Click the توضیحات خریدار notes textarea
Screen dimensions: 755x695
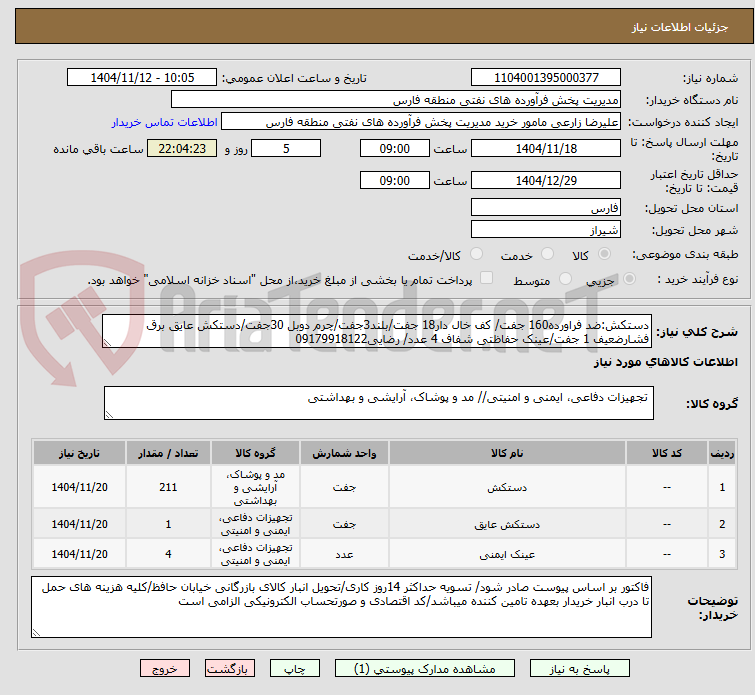tap(341, 607)
